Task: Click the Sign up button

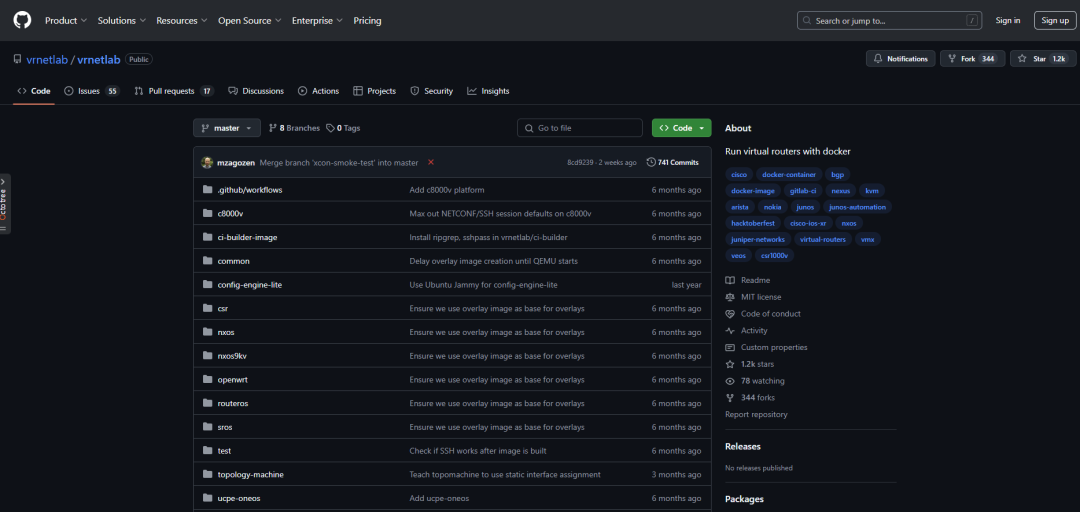Action: pos(1055,21)
